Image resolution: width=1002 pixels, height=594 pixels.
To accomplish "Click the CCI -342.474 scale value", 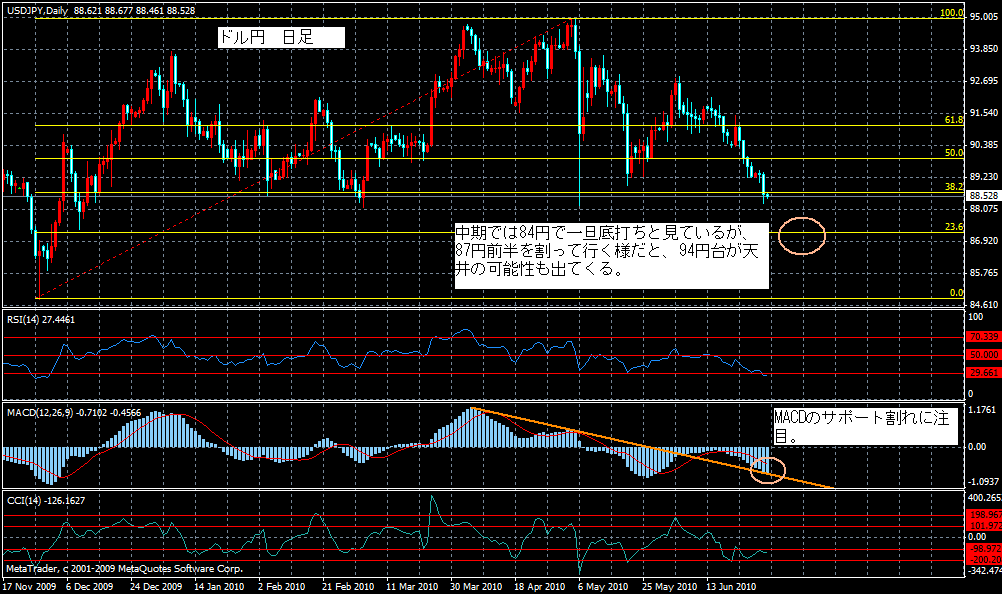I will [985, 570].
